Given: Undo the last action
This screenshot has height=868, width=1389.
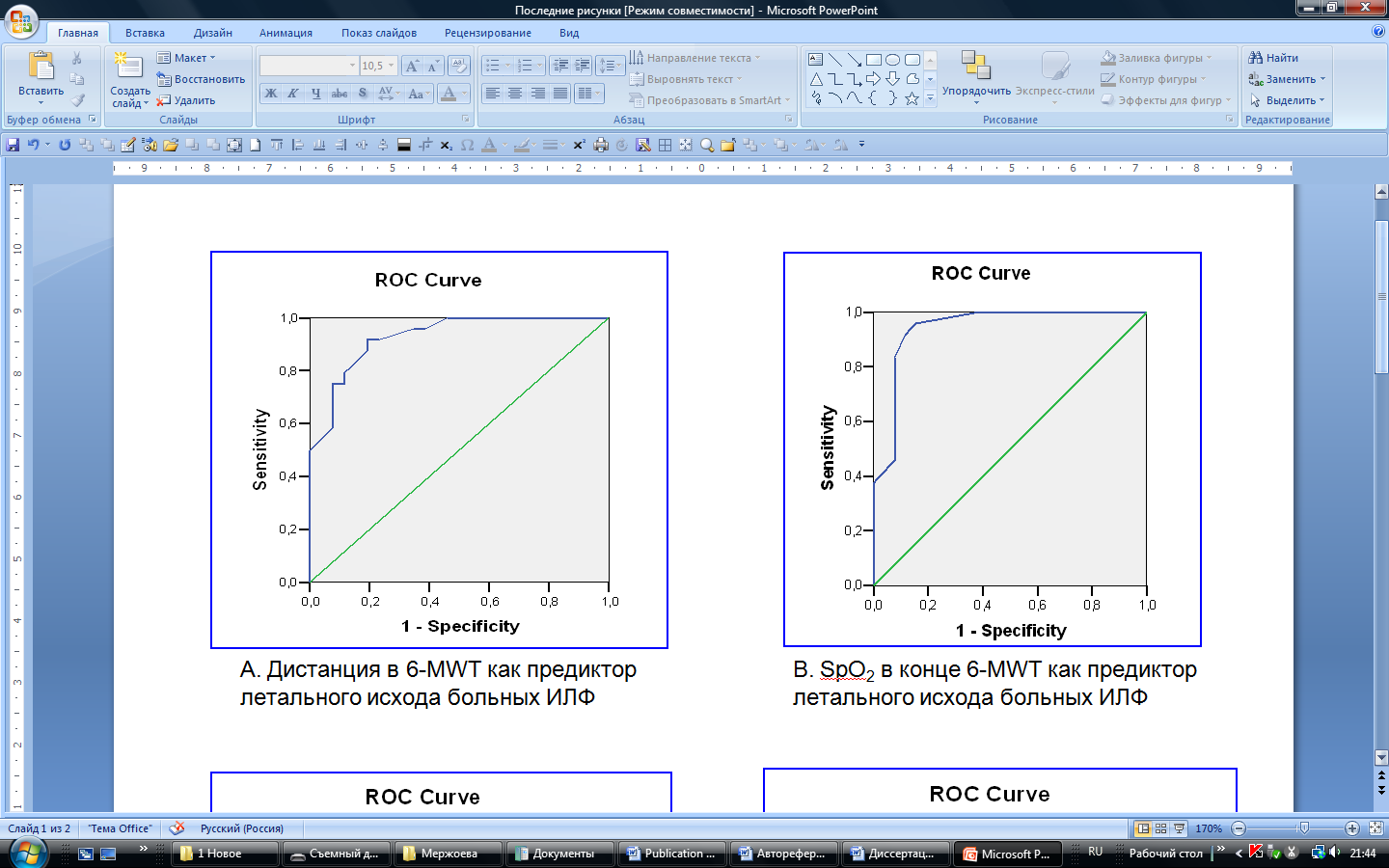Looking at the screenshot, I should pyautogui.click(x=33, y=145).
